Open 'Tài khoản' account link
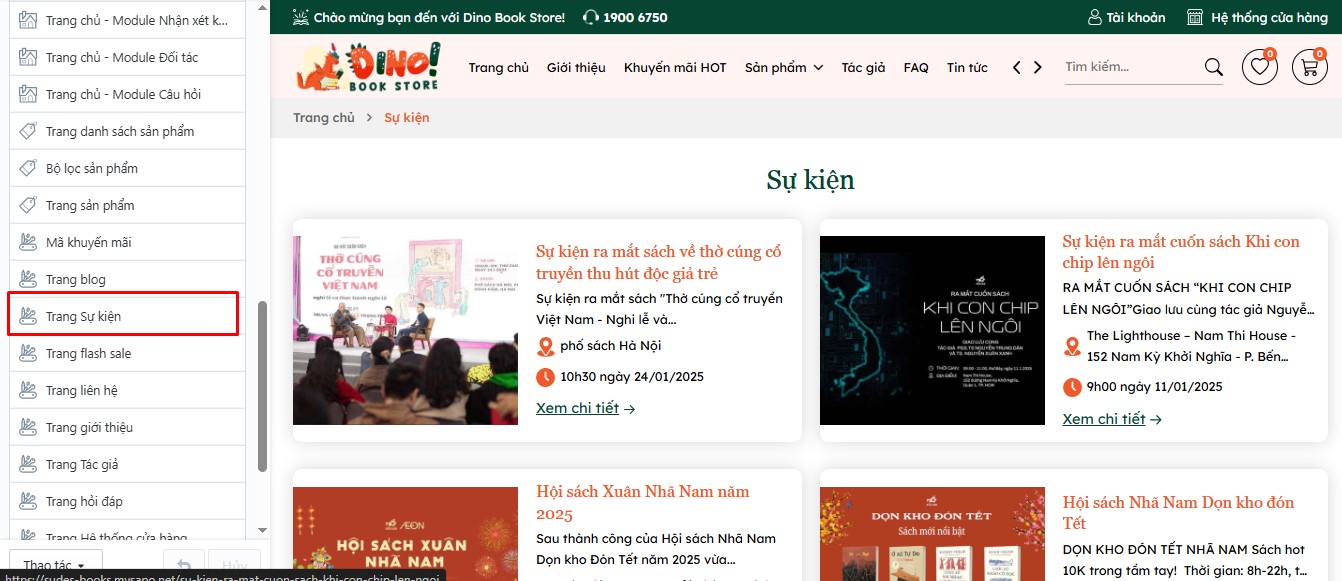1342x581 pixels. [x=1135, y=17]
